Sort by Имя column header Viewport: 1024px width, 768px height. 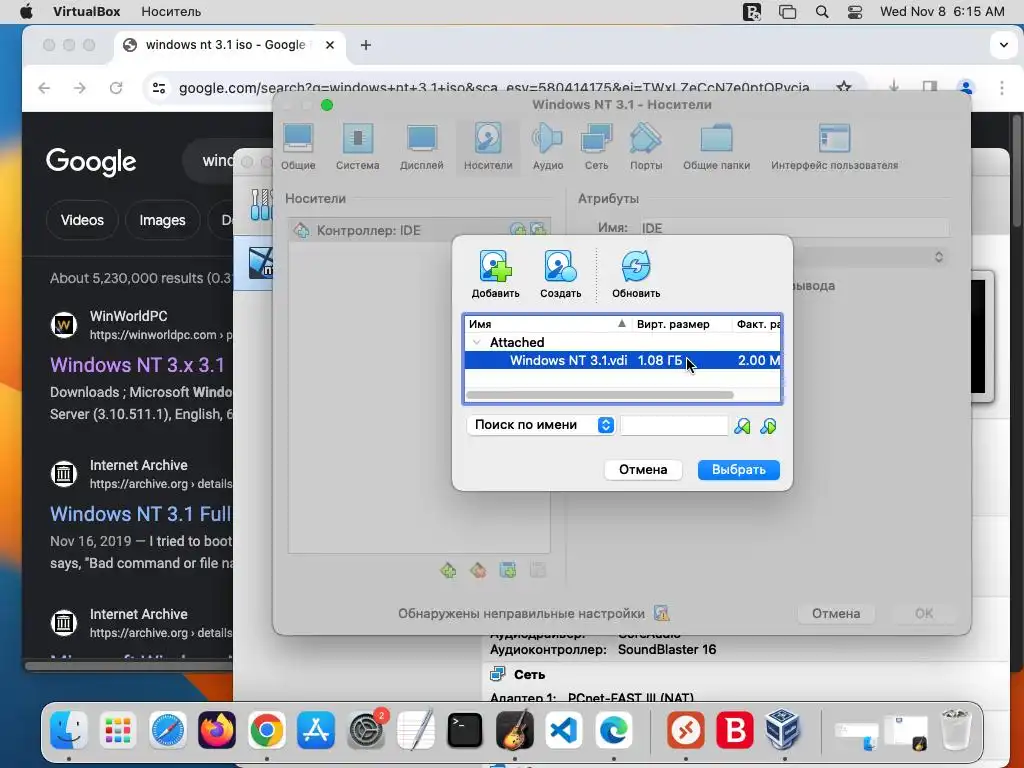[x=547, y=324]
